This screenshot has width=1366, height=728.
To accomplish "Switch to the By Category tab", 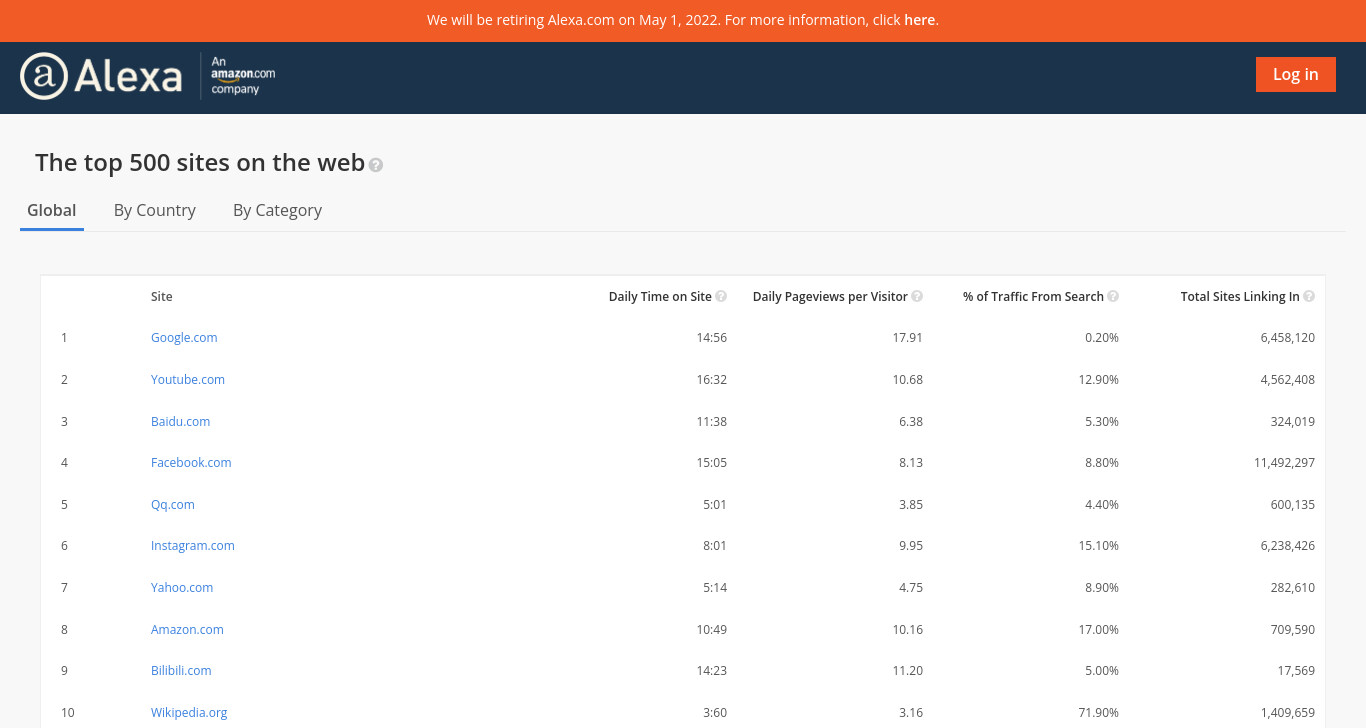I will tap(277, 210).
